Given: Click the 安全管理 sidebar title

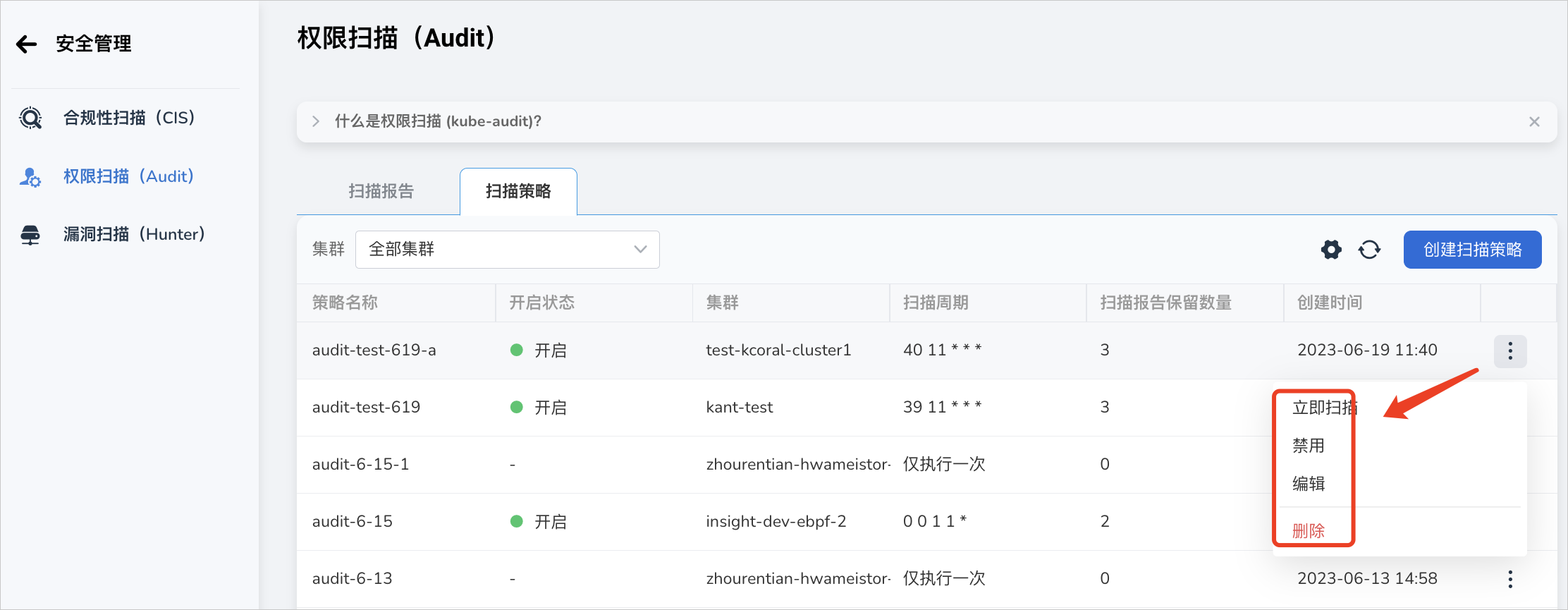Looking at the screenshot, I should (x=94, y=44).
